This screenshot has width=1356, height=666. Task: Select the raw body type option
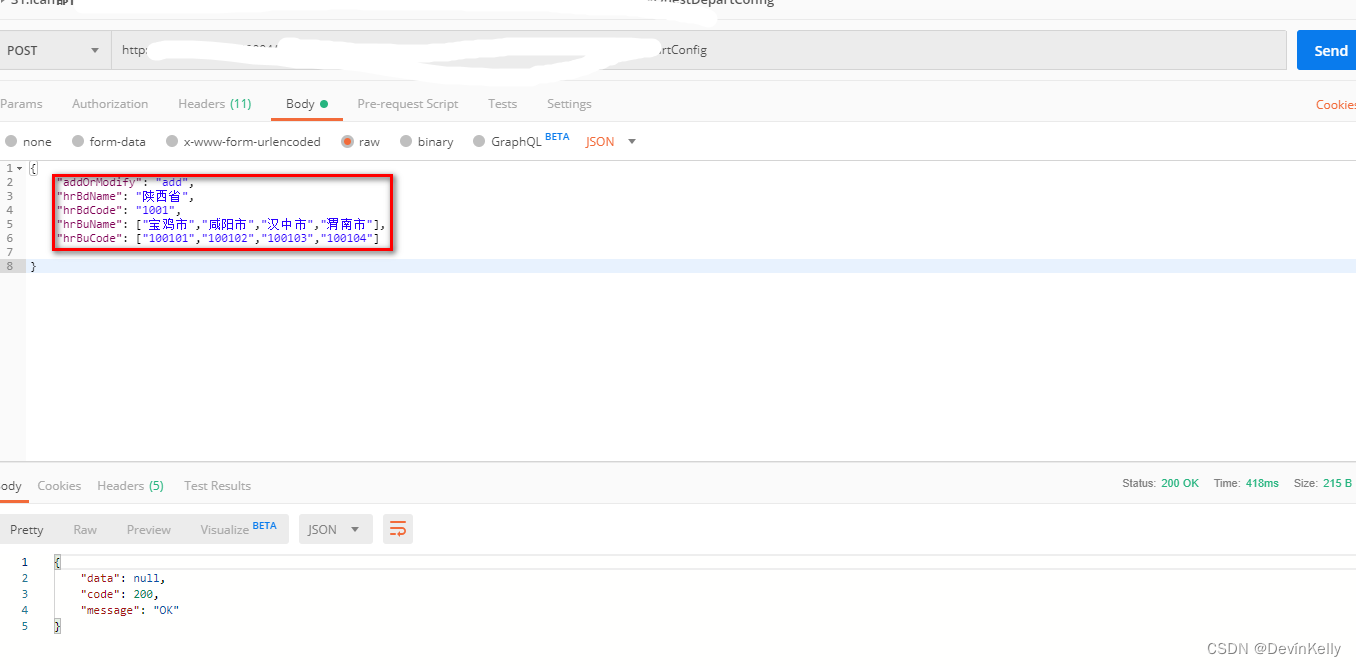360,141
